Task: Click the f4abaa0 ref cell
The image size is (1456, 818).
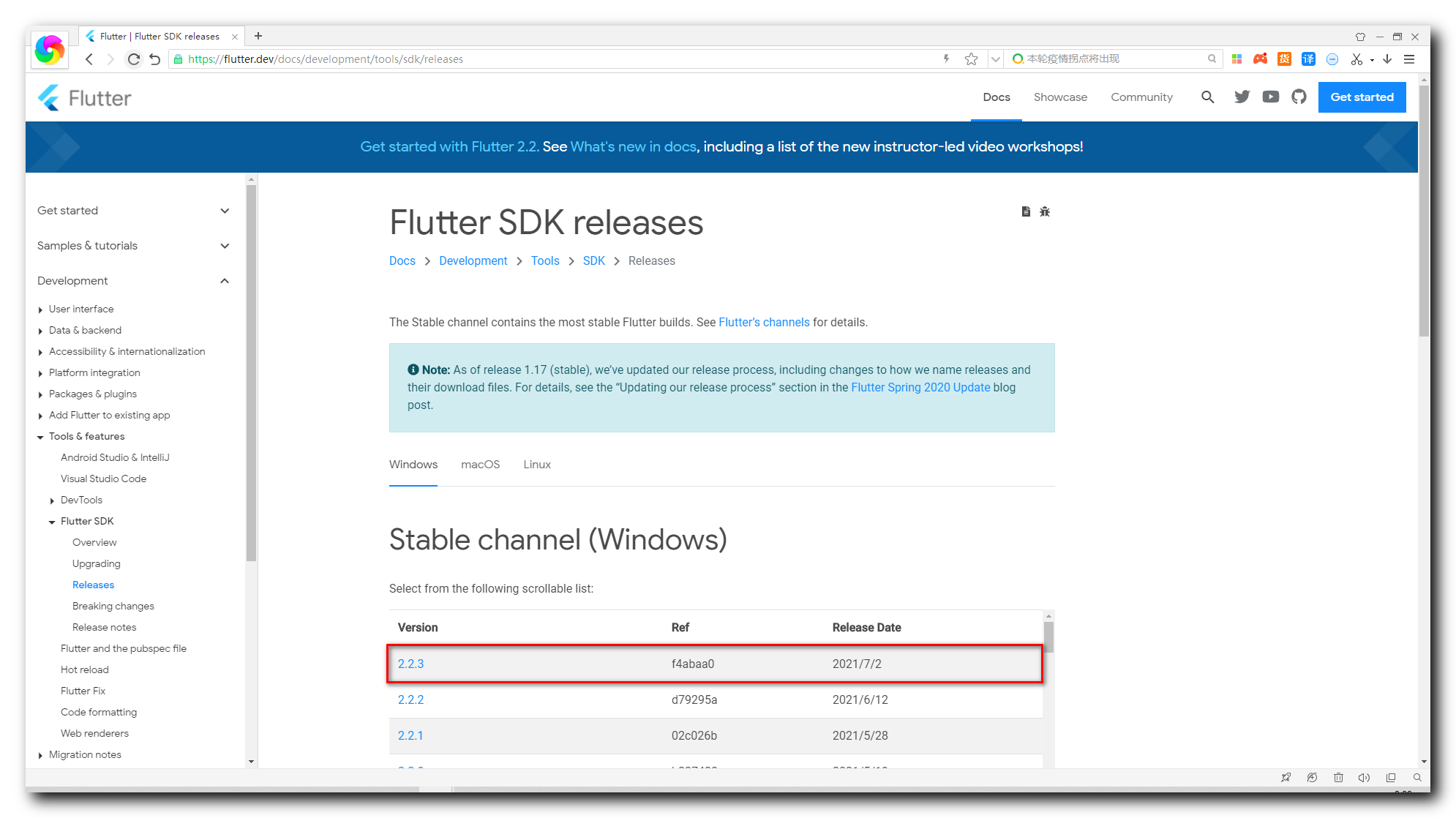Action: (x=692, y=664)
